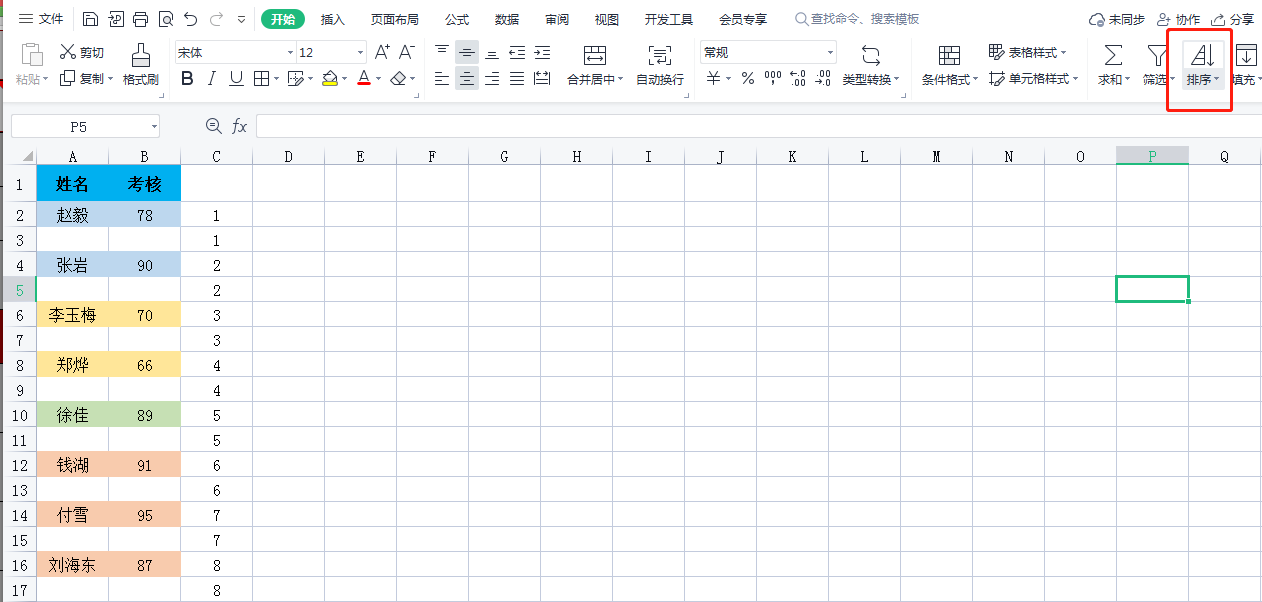Toggle align right
Screen dimensions: 1262x602
point(492,78)
